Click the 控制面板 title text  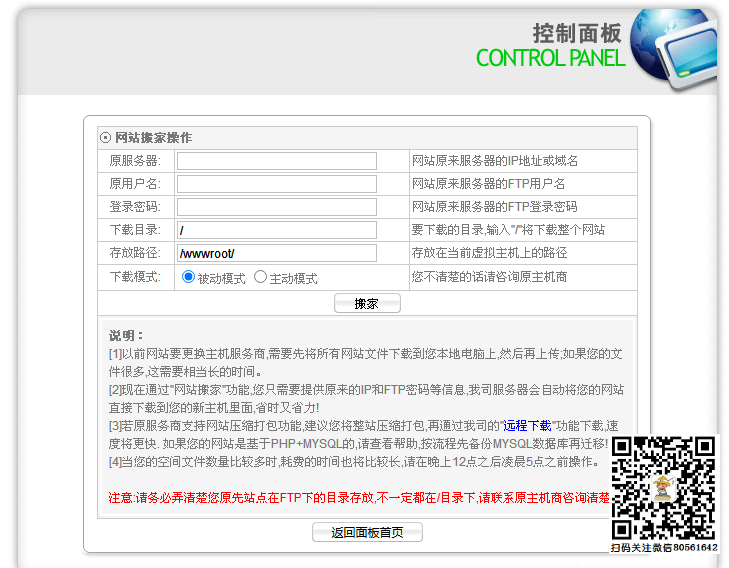(x=577, y=31)
